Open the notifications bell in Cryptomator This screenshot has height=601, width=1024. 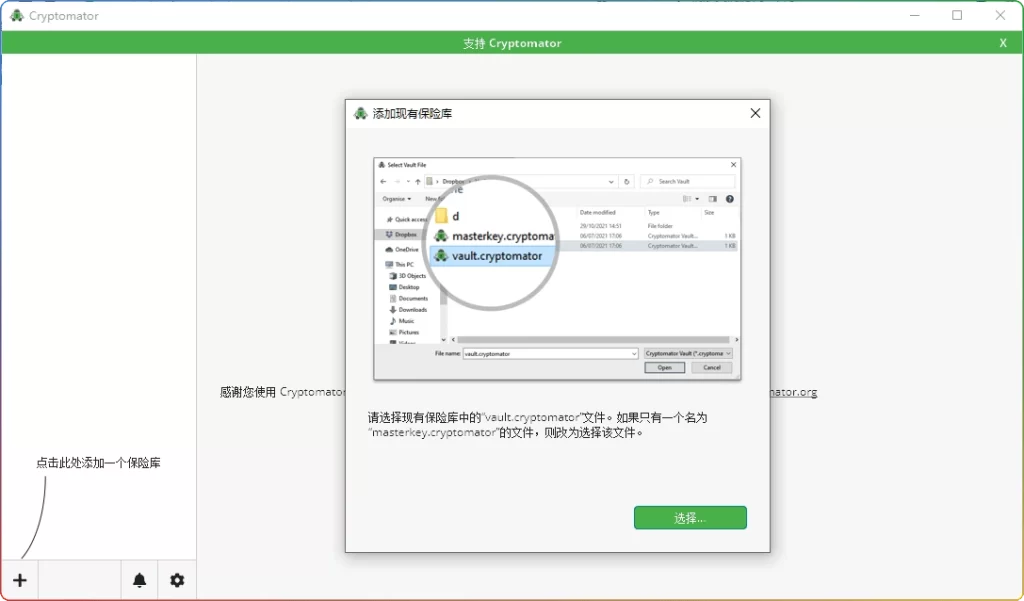click(x=139, y=580)
